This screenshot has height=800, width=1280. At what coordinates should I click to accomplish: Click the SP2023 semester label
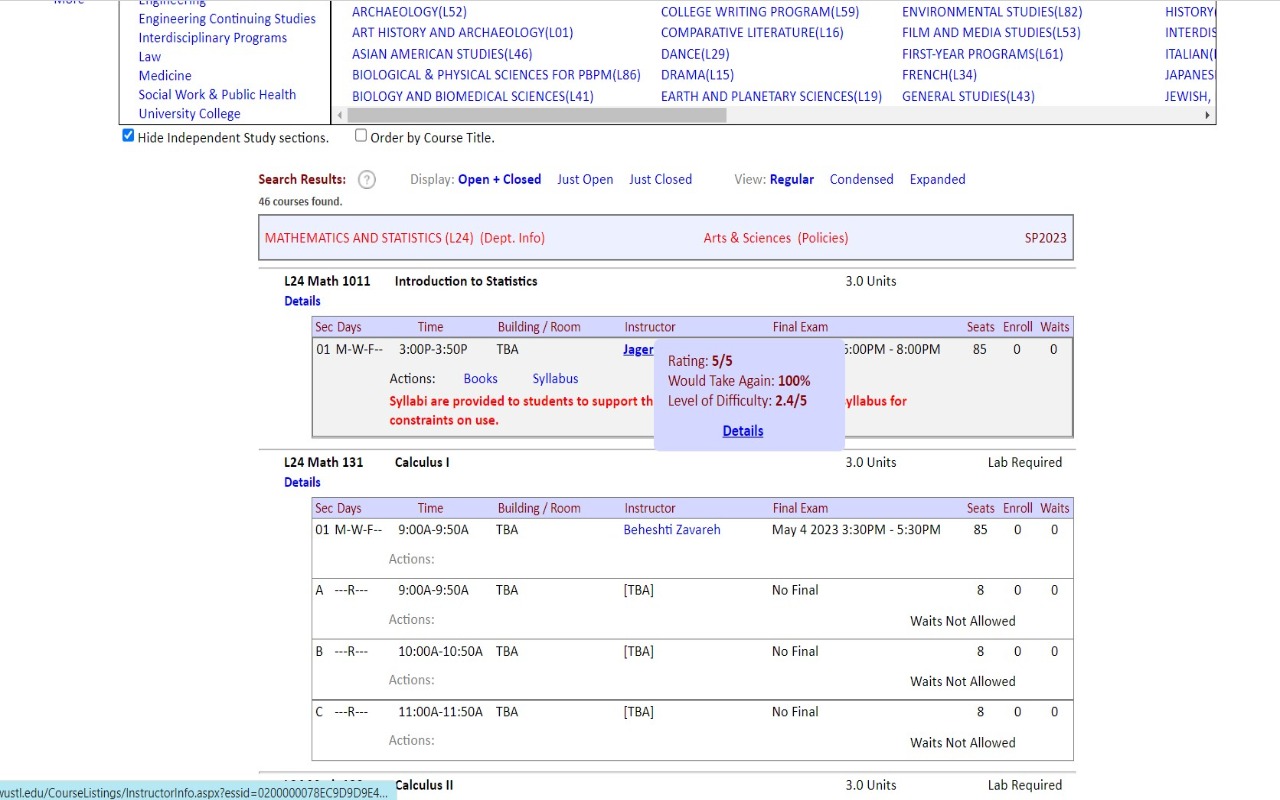tap(1045, 238)
